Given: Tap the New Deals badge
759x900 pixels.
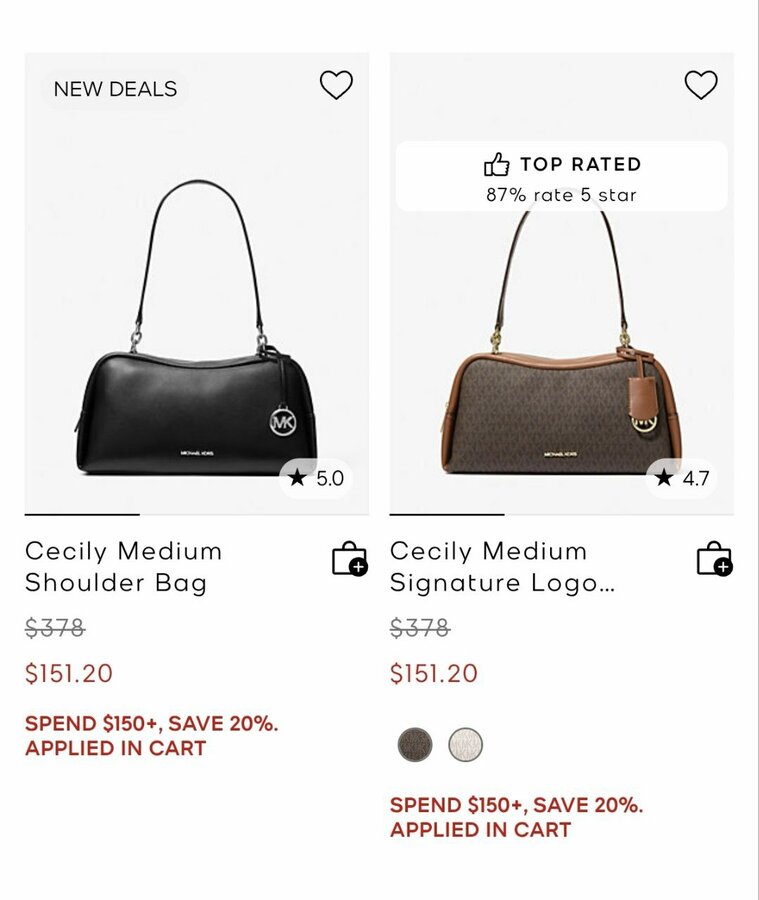Looking at the screenshot, I should (115, 89).
